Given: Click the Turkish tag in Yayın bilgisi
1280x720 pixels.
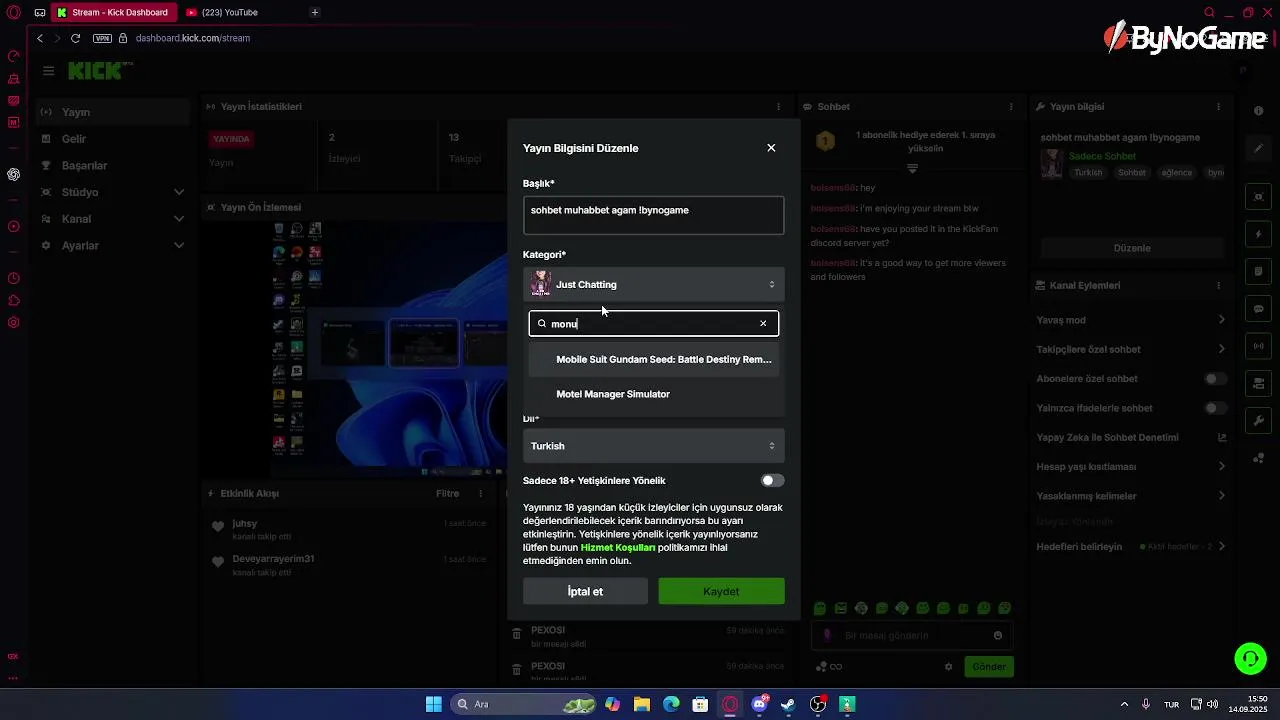Looking at the screenshot, I should coord(1088,173).
